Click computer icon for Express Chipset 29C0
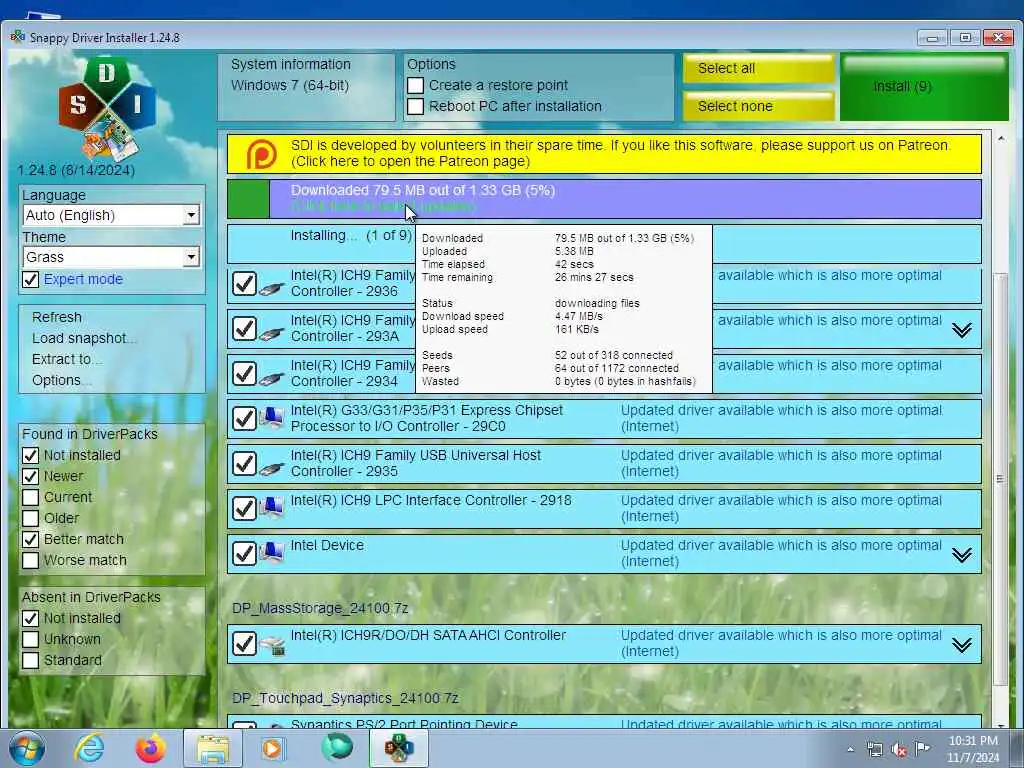 (x=272, y=417)
